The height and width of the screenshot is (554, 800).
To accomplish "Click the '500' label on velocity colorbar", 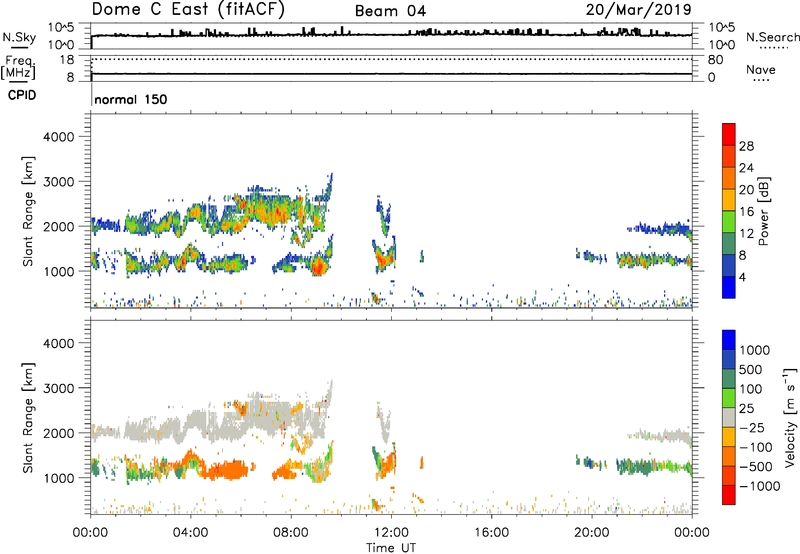I will click(753, 370).
